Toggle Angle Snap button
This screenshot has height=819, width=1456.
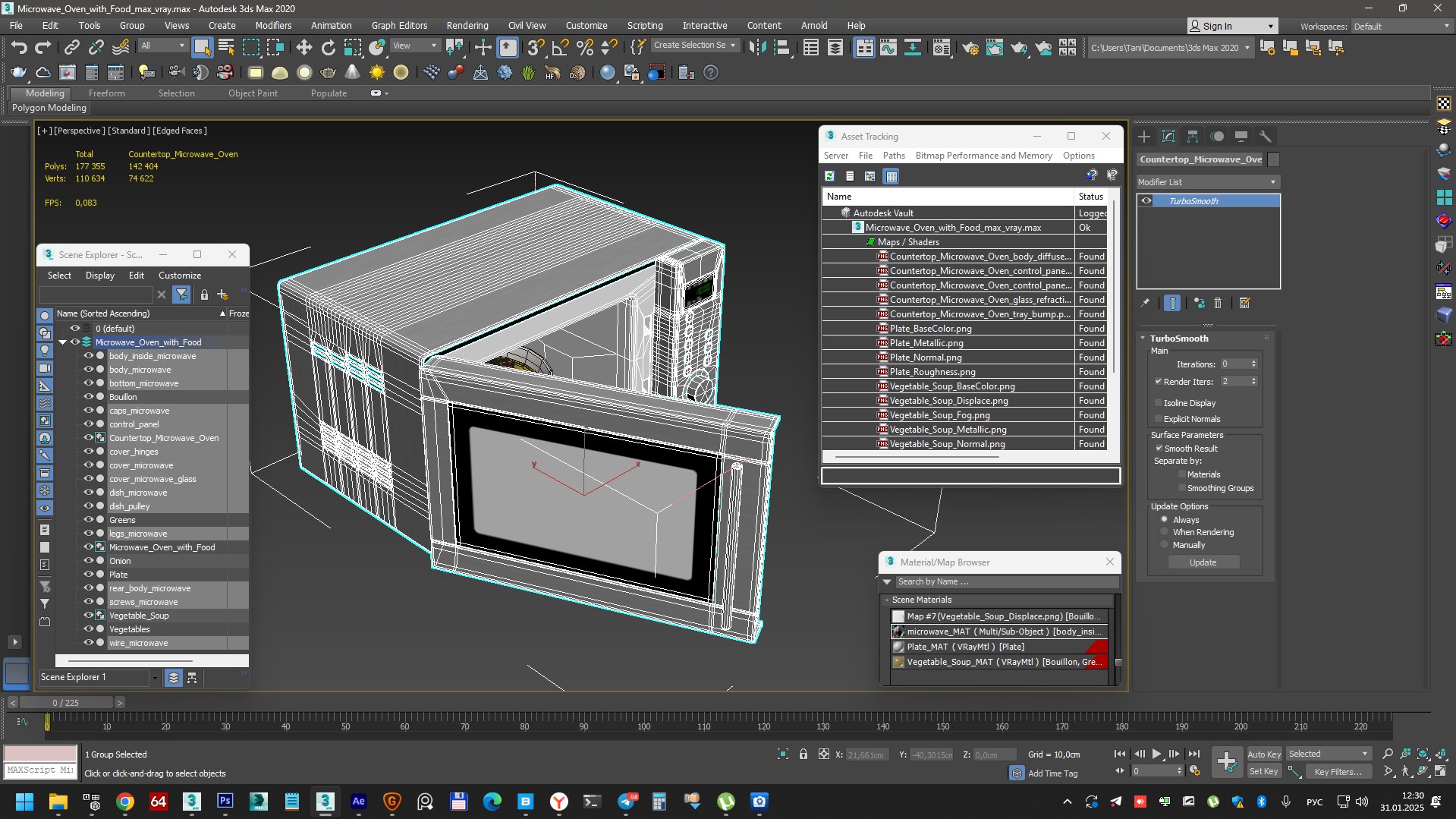click(x=560, y=47)
